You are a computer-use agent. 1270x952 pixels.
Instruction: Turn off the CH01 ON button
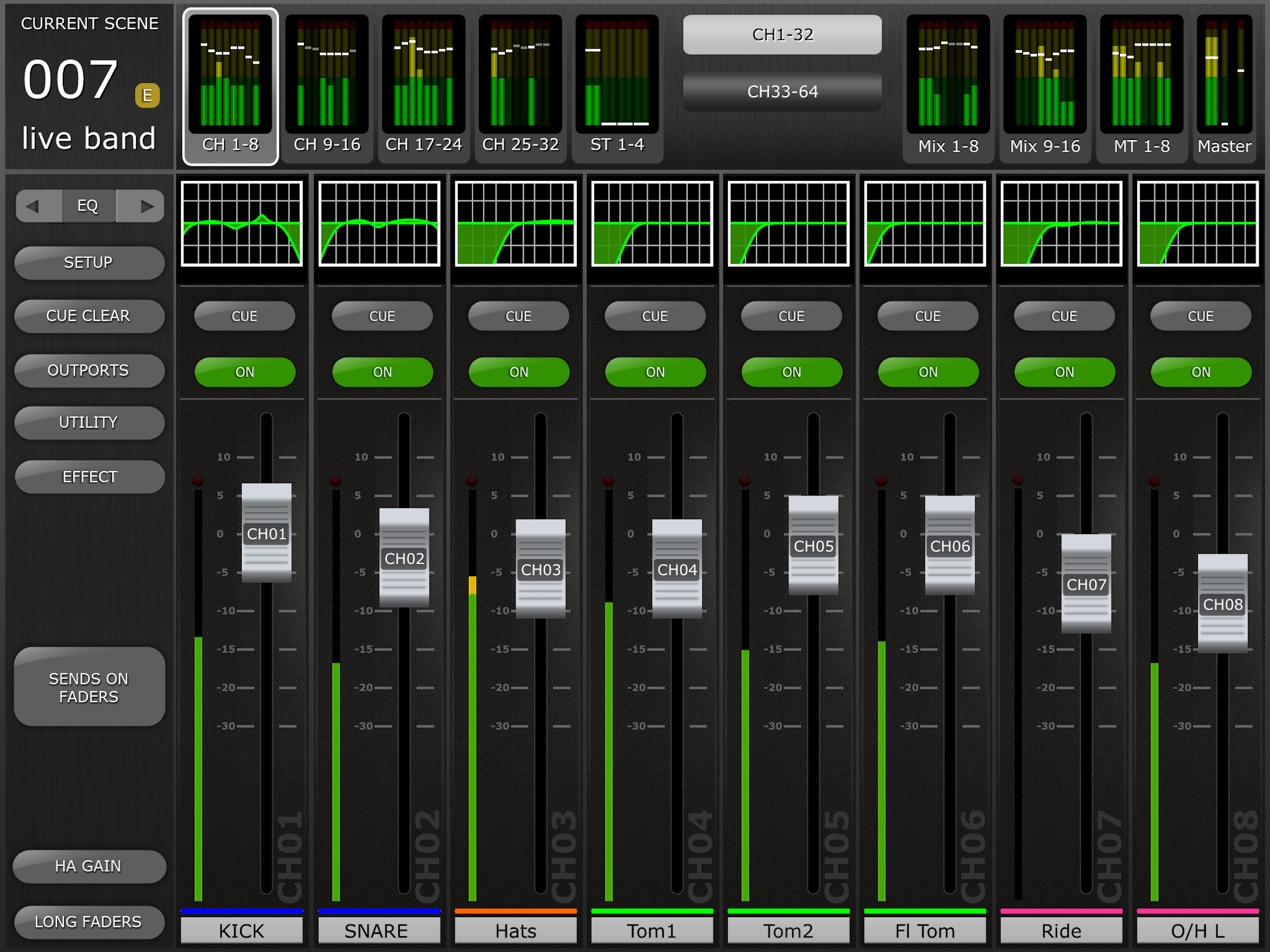pos(245,372)
